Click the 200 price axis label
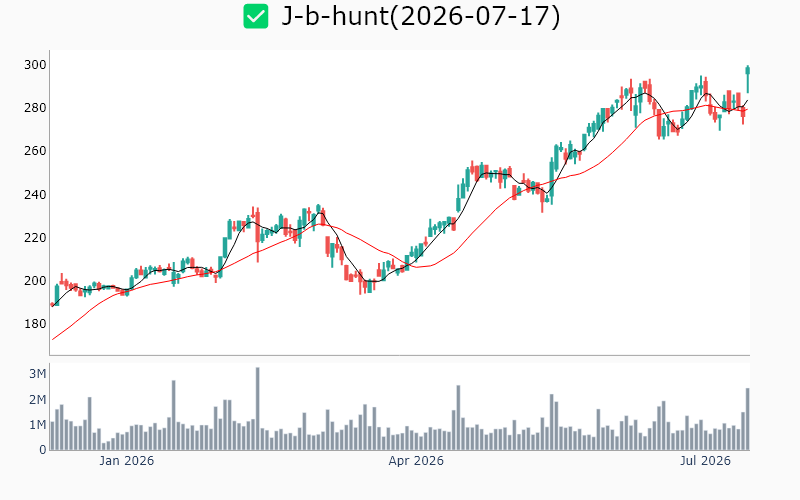Viewport: 800px width, 500px height. tap(35, 281)
